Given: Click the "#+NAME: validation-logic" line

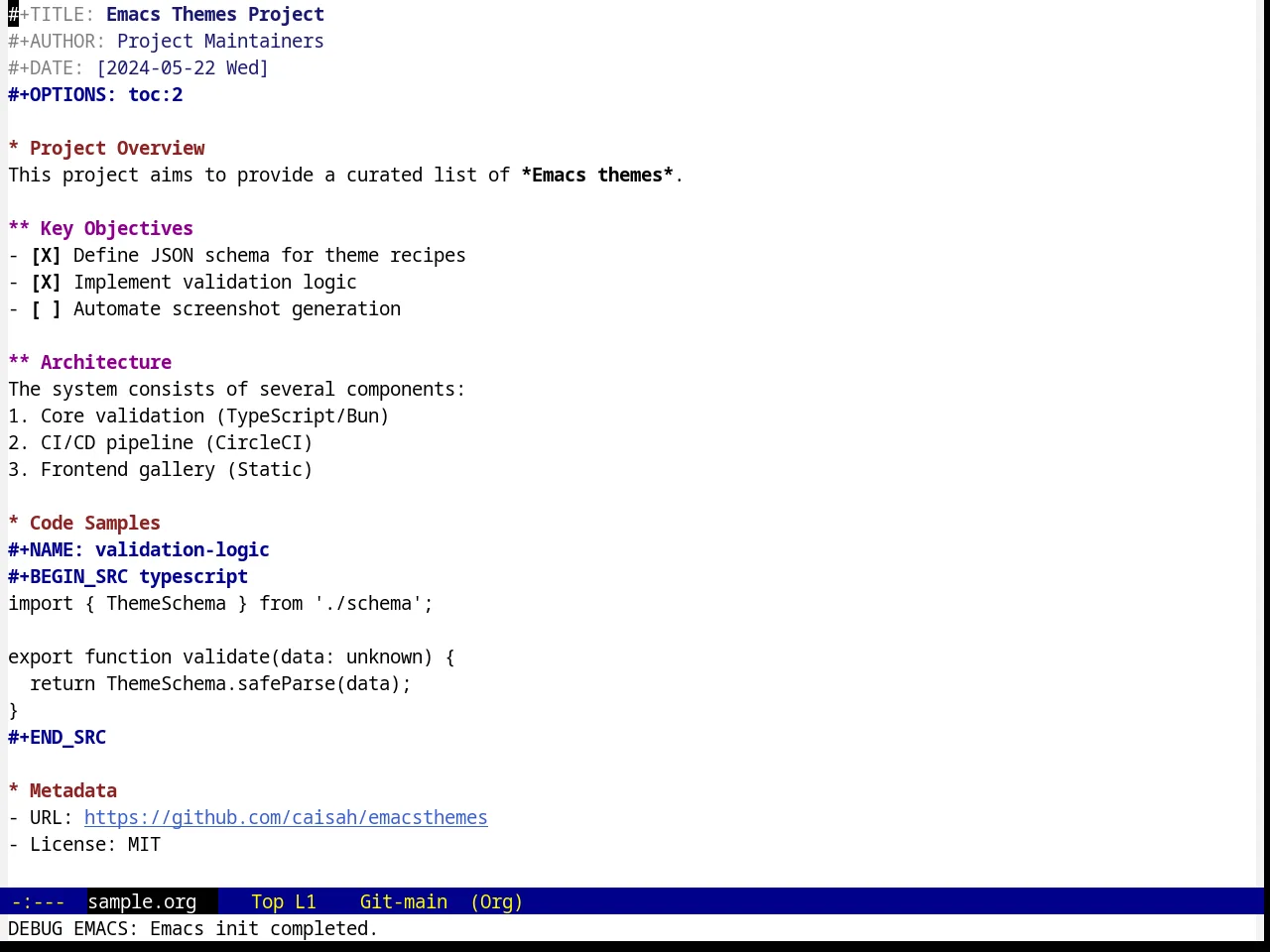Looking at the screenshot, I should (x=139, y=550).
